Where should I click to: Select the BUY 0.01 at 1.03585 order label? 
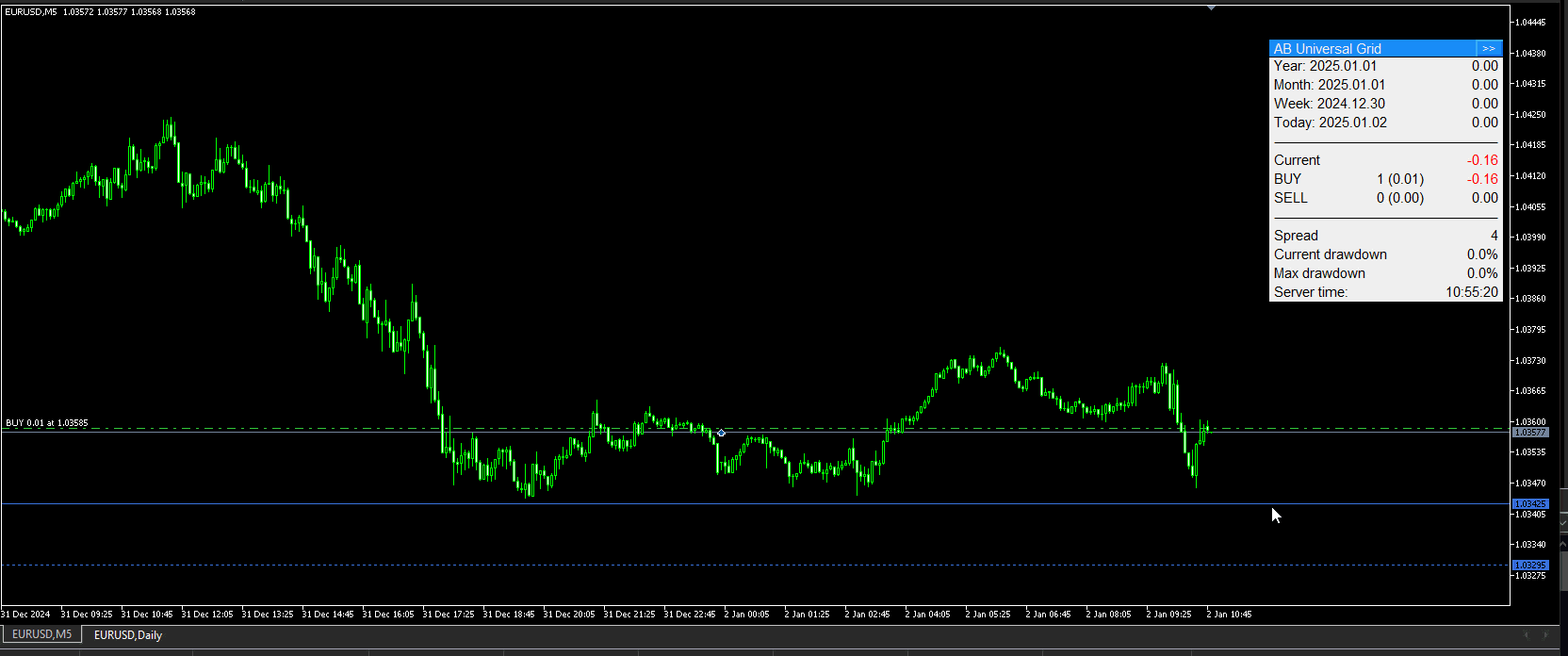click(47, 423)
